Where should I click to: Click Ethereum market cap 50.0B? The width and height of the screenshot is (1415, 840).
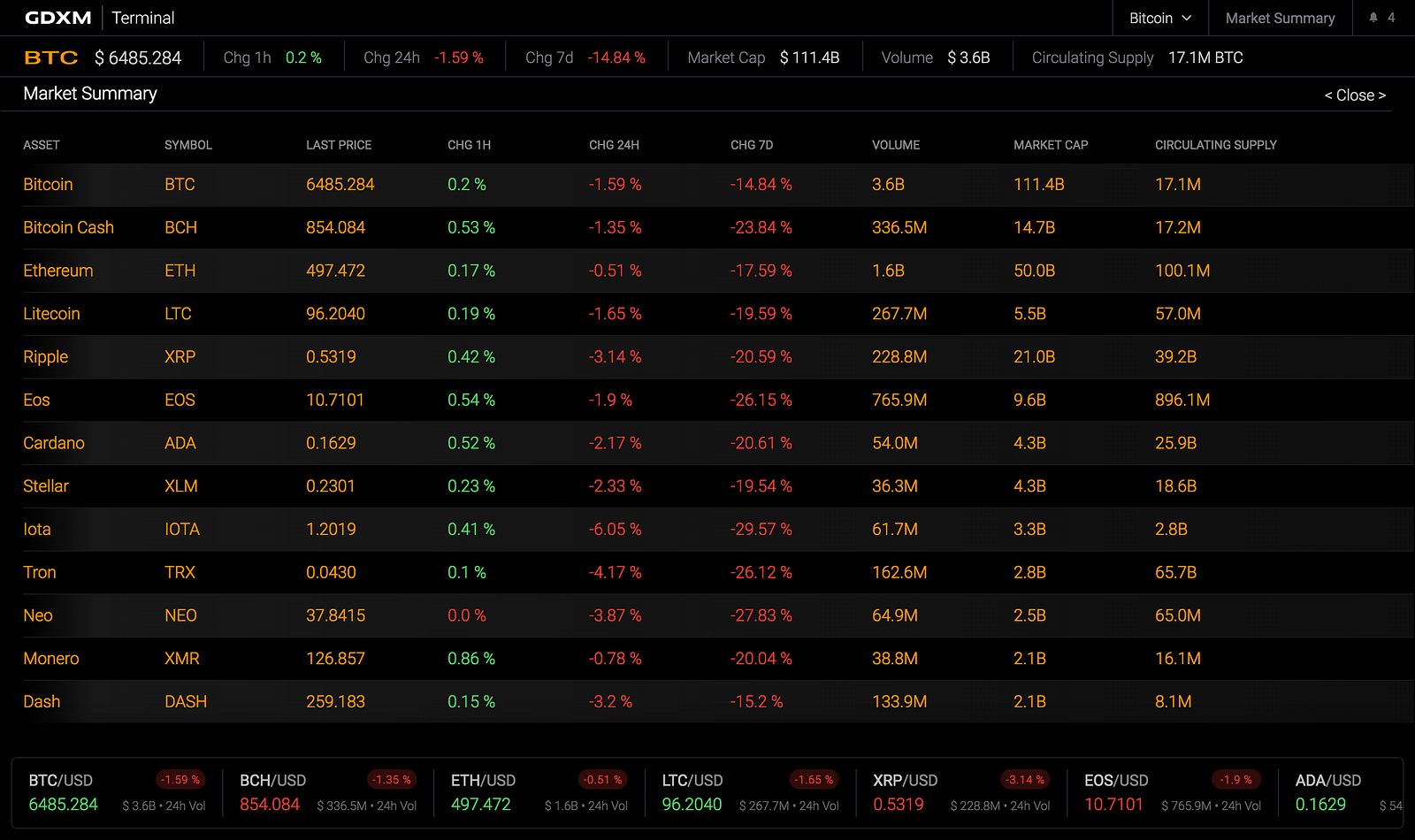1034,271
